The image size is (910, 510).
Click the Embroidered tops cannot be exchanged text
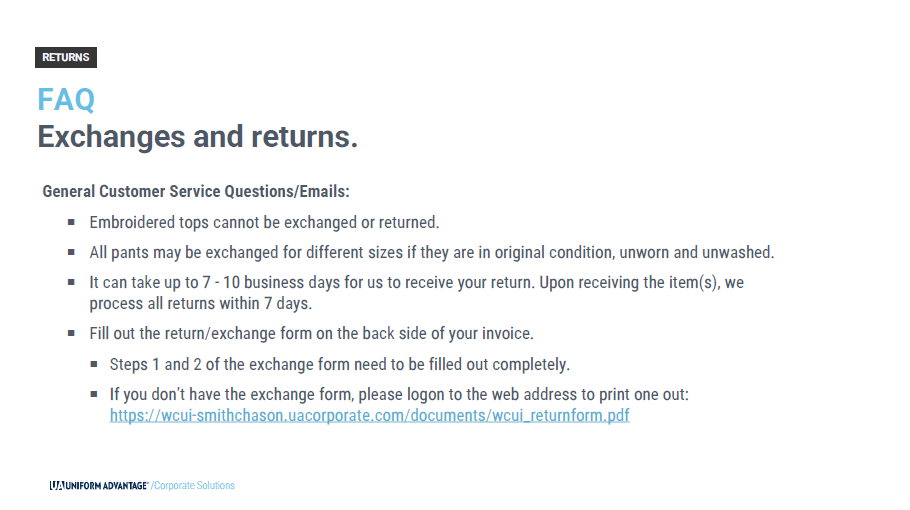[x=264, y=223]
